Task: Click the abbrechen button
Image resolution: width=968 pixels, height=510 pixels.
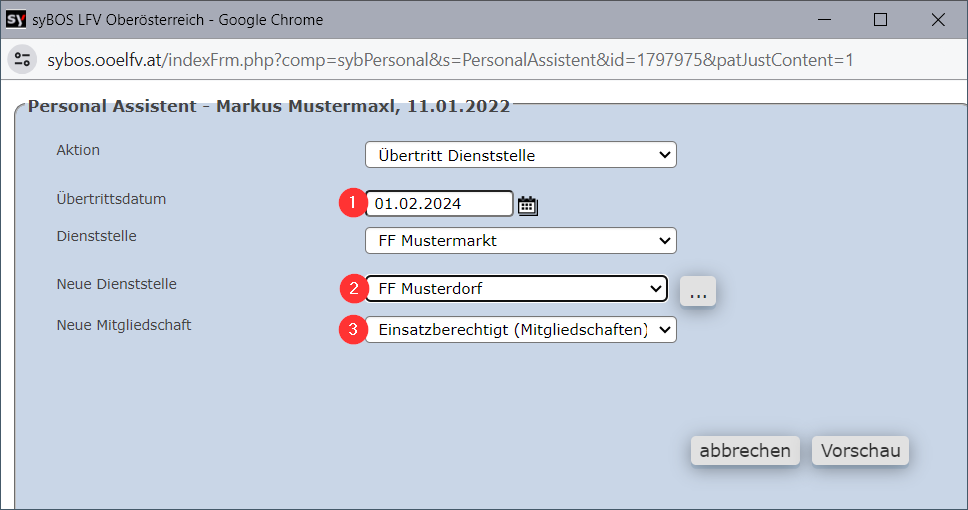Action: (745, 451)
